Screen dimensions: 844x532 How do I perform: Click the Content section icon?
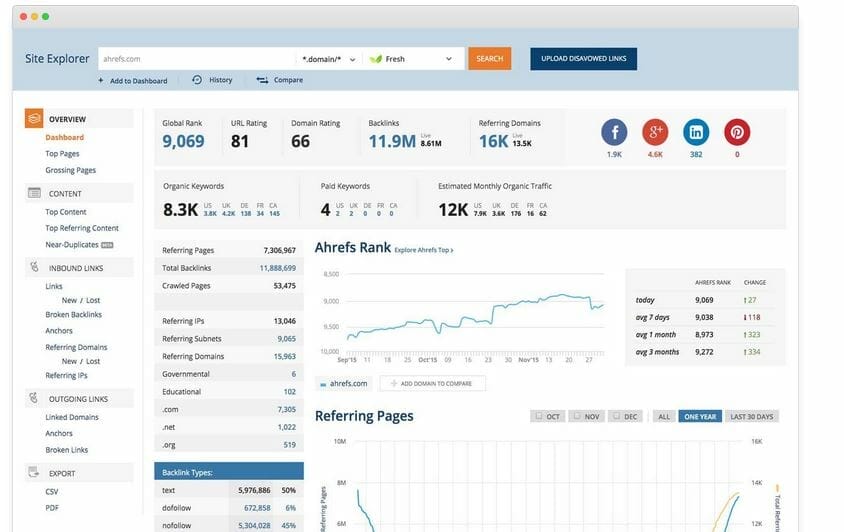click(x=34, y=193)
